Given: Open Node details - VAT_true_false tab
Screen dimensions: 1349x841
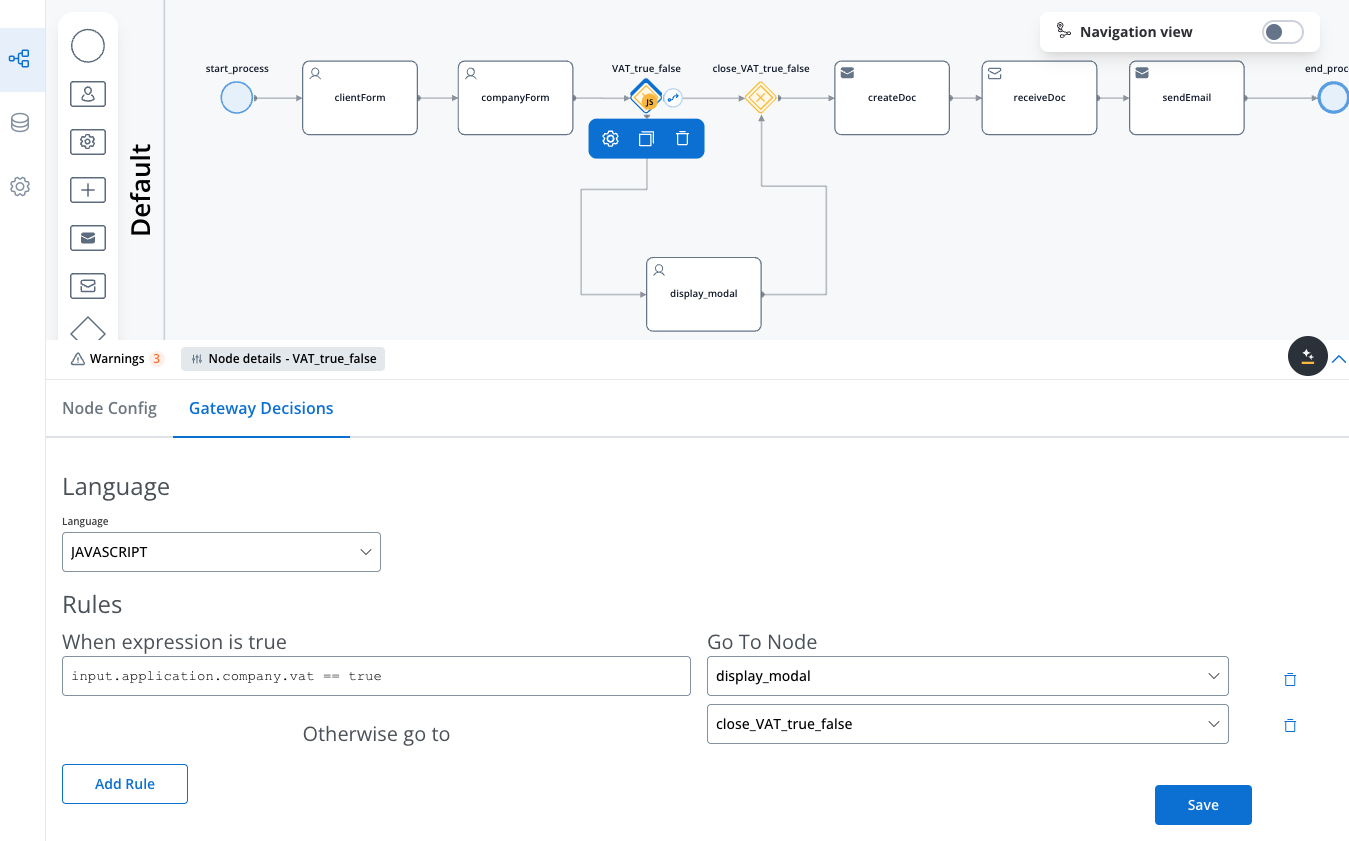Looking at the screenshot, I should coord(283,359).
